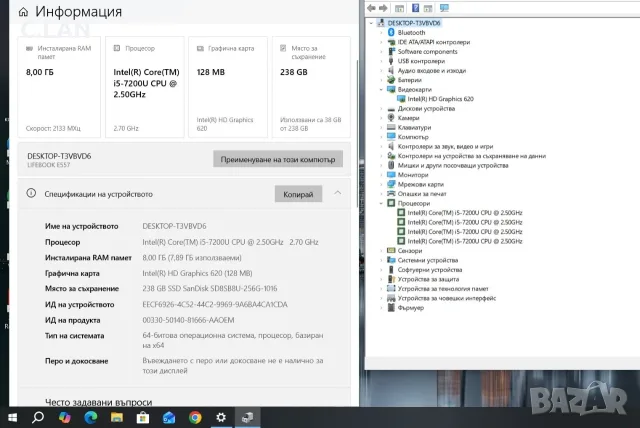Viewport: 640px width, 428px height.
Task: Select the Фърмуер category
Action: point(411,308)
